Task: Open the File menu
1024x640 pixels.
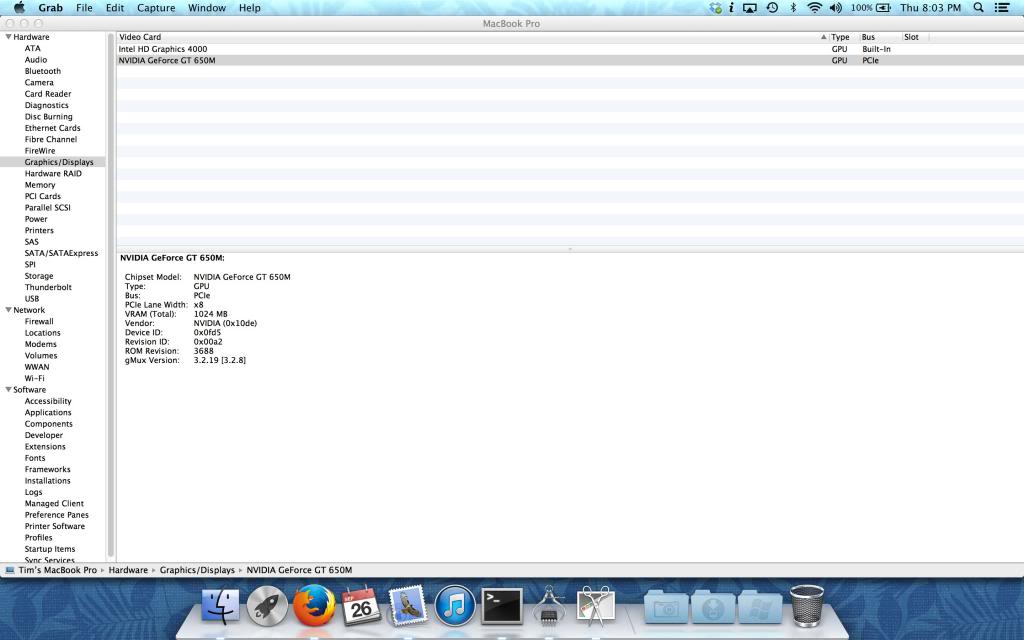Action: [84, 8]
